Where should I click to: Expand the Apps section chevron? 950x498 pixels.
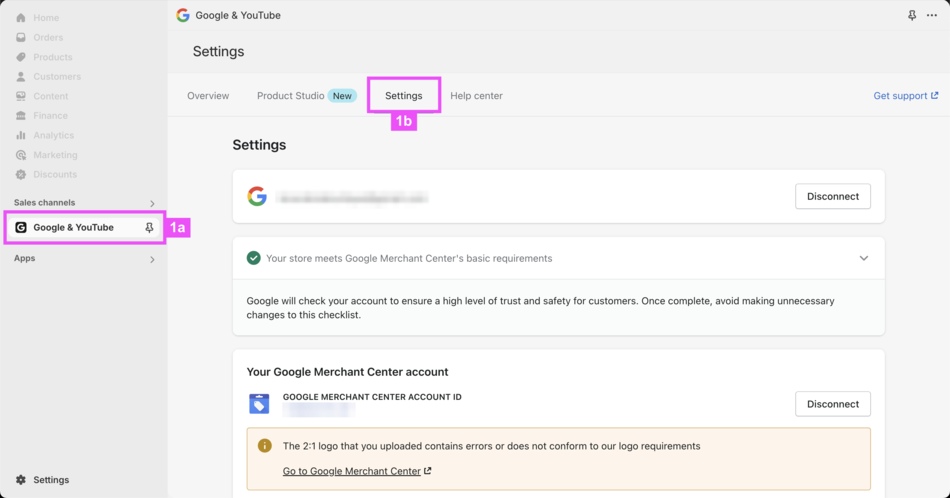click(152, 260)
